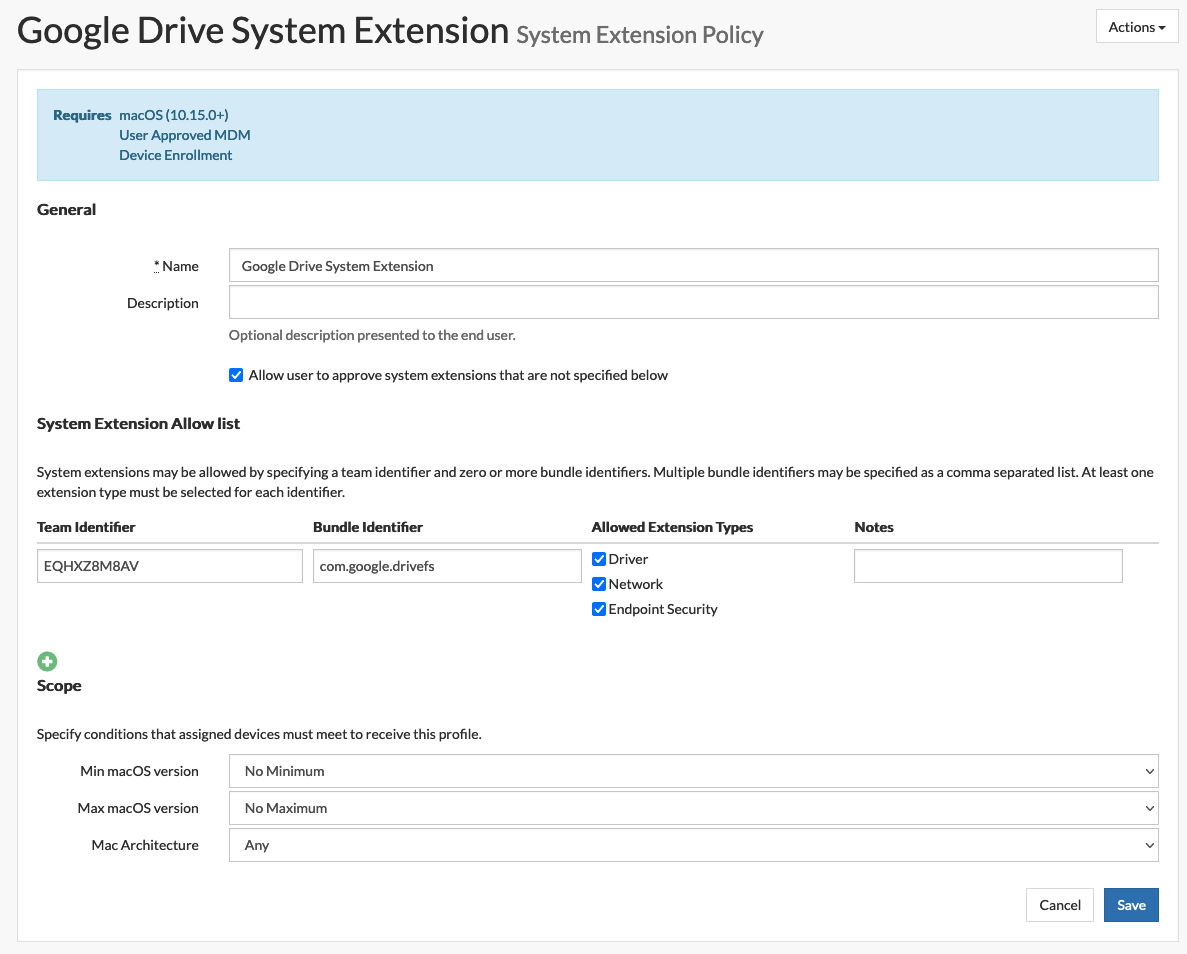This screenshot has height=954, width=1187.
Task: Click the User Approved MDM requirement text
Action: point(185,135)
